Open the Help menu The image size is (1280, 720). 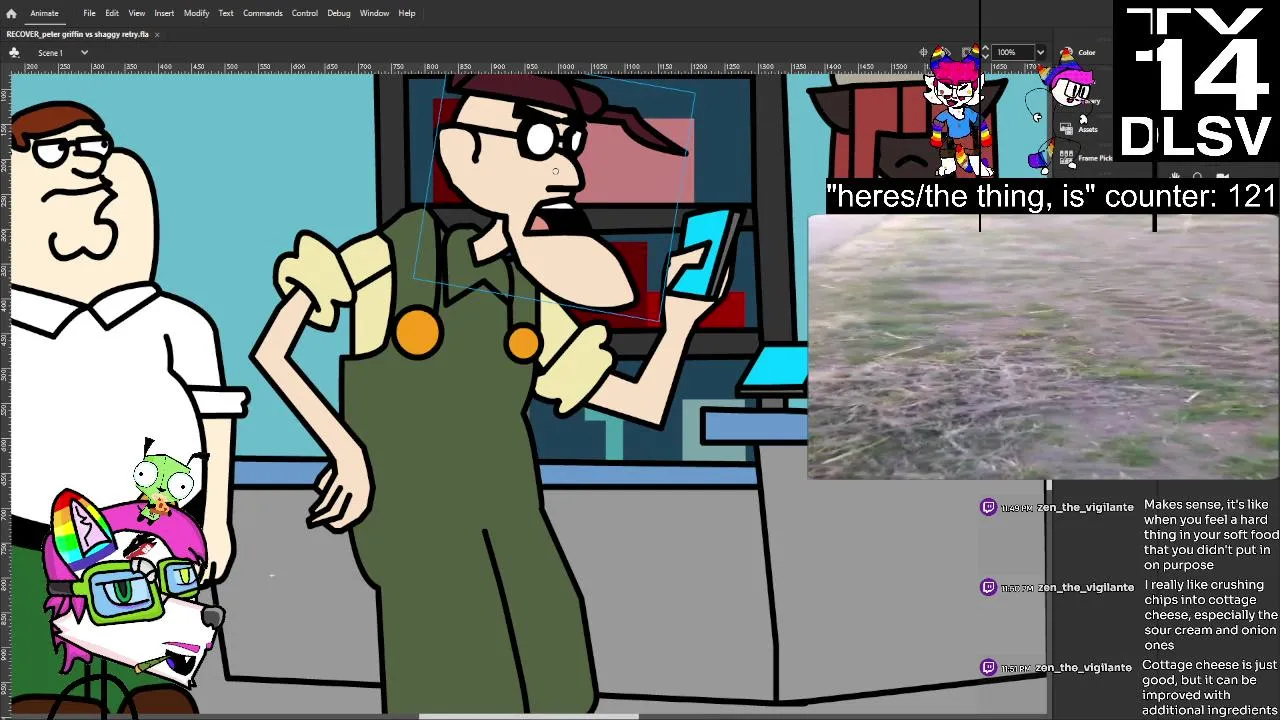click(x=407, y=13)
